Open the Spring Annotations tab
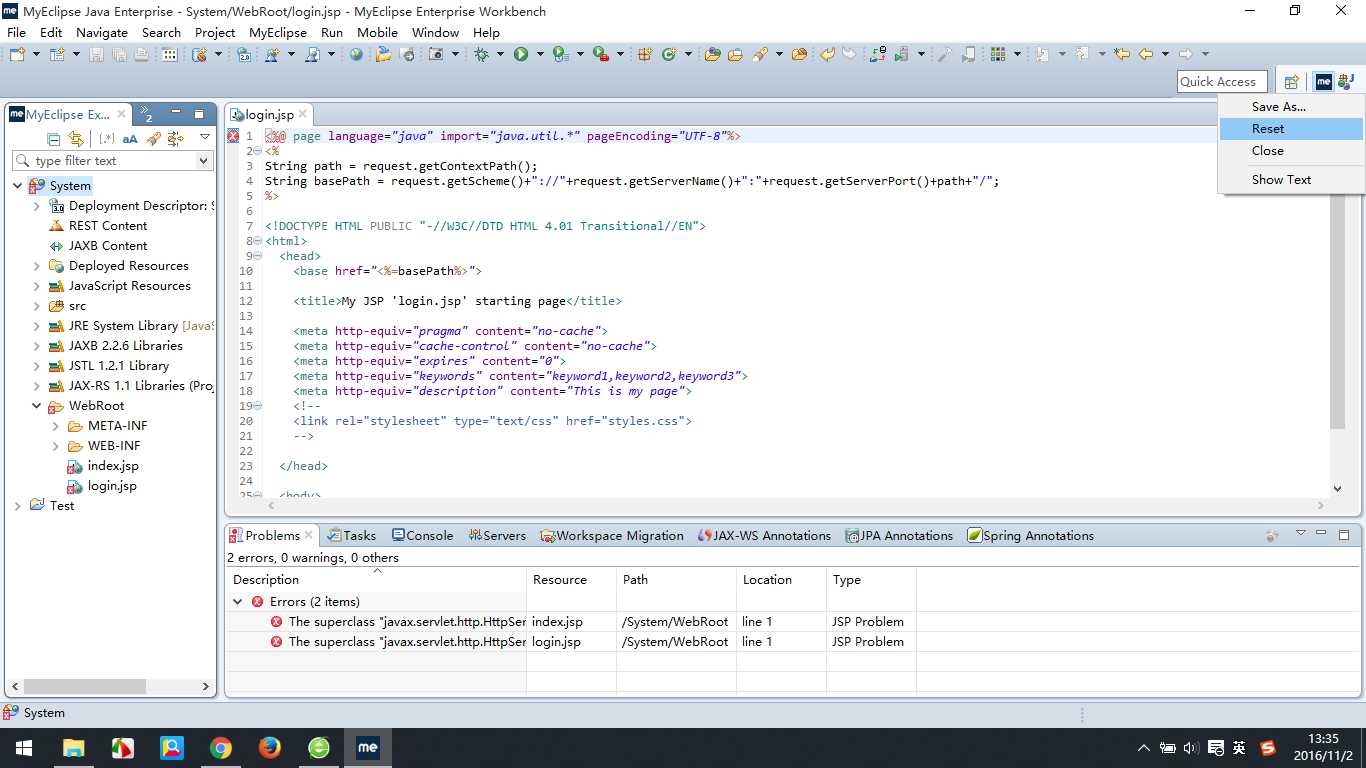 [1031, 536]
